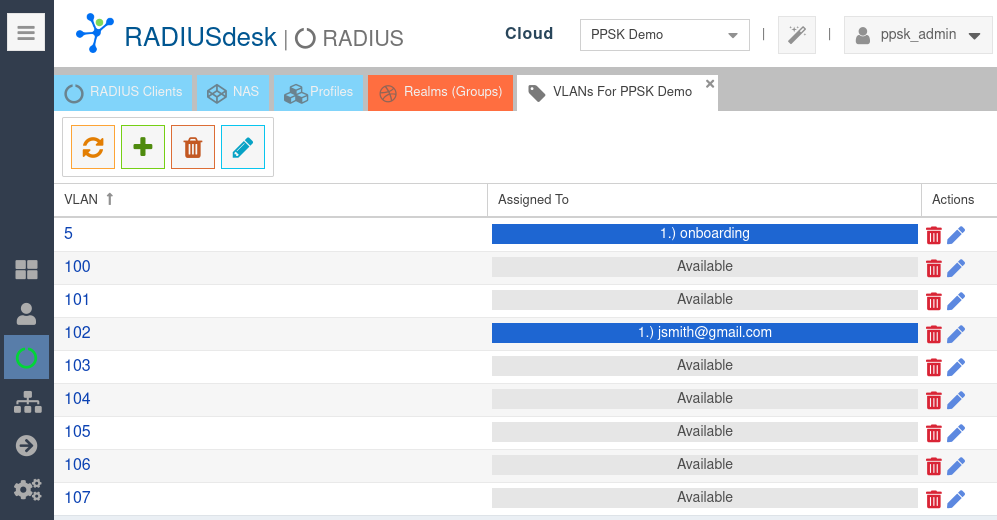The height and width of the screenshot is (520, 997).
Task: Click the orange reload toolbar button
Action: coord(93,147)
